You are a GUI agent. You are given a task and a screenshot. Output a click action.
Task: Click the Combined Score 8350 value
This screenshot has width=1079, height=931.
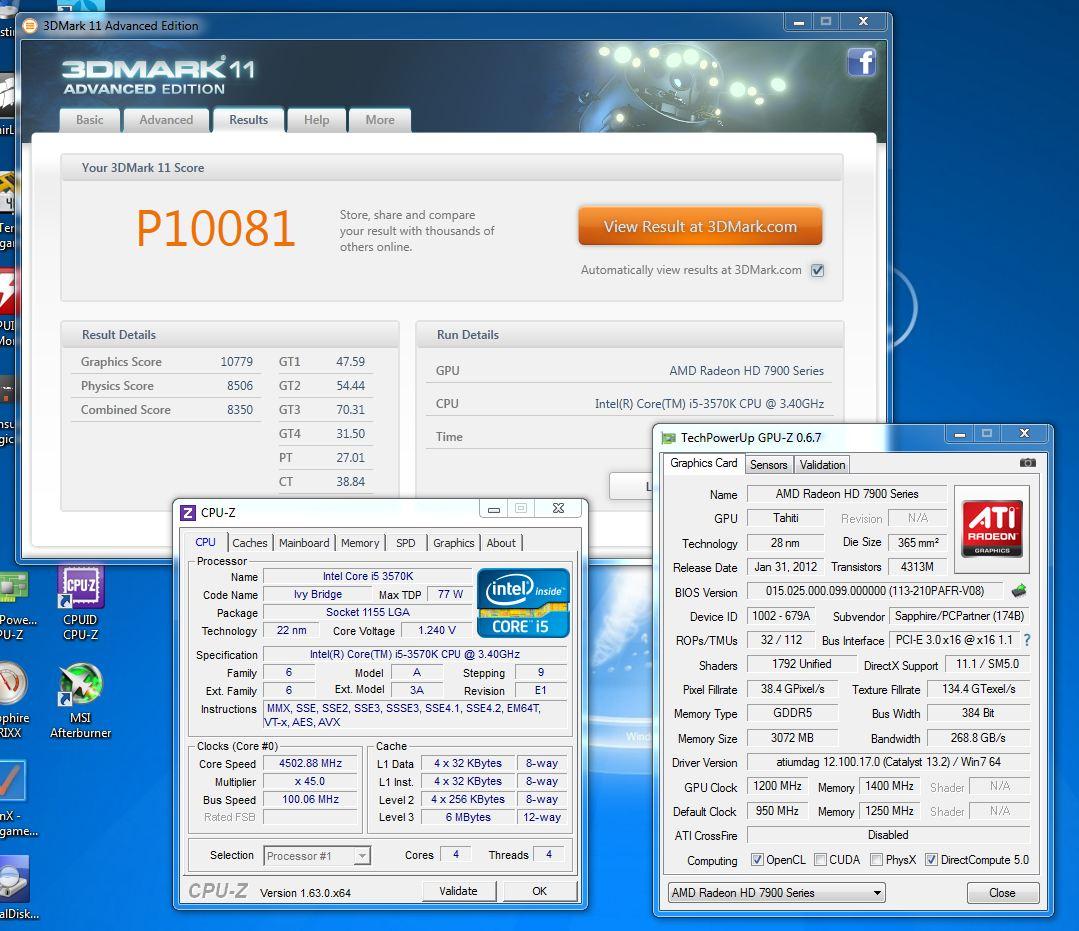239,409
